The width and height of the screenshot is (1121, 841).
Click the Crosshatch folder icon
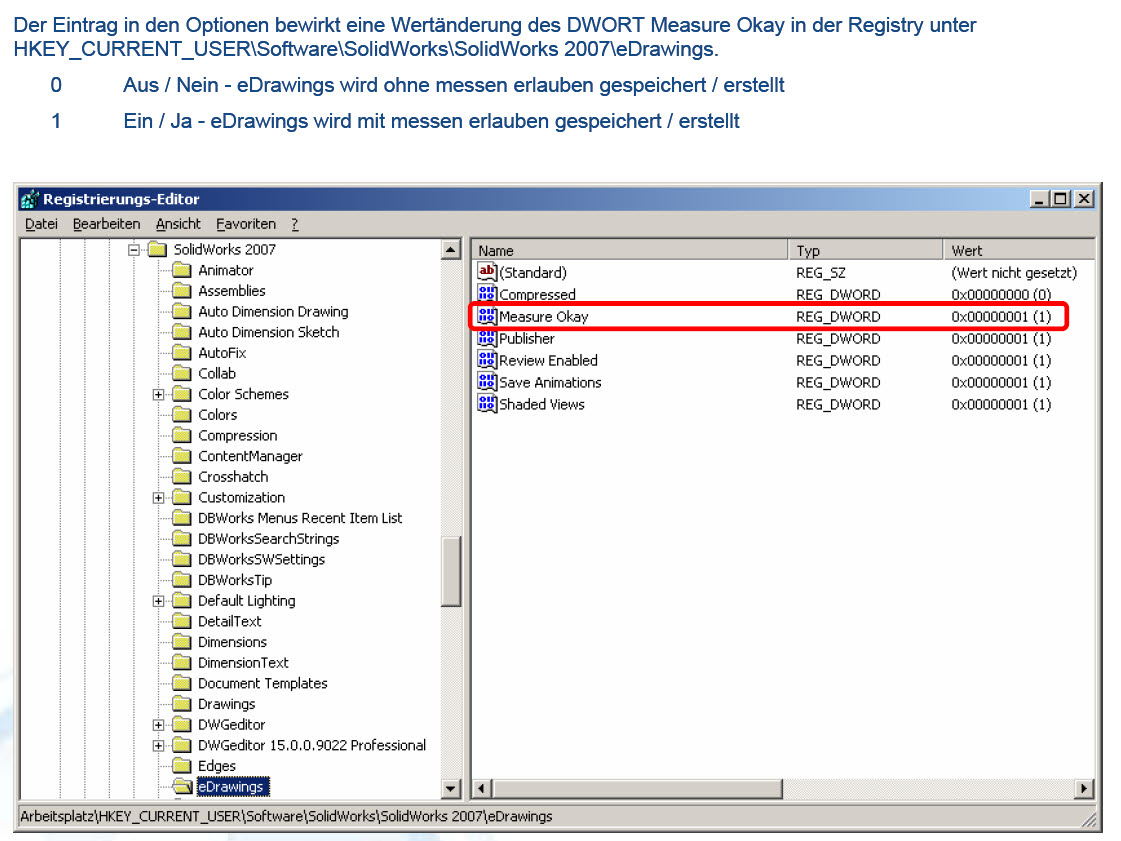coord(182,477)
